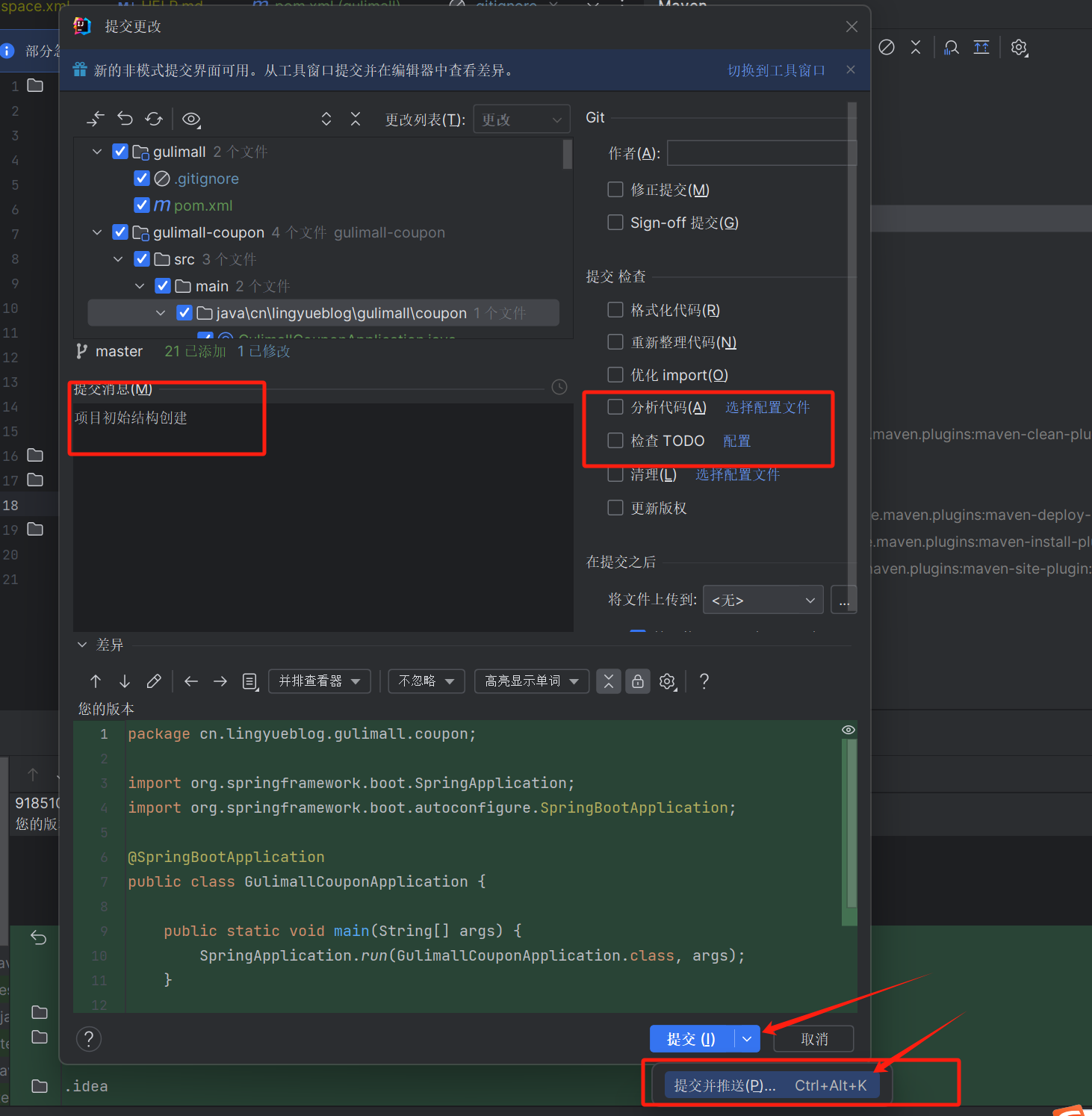The width and height of the screenshot is (1092, 1116).
Task: Click 配置 link next to 检查 TODO
Action: (737, 441)
